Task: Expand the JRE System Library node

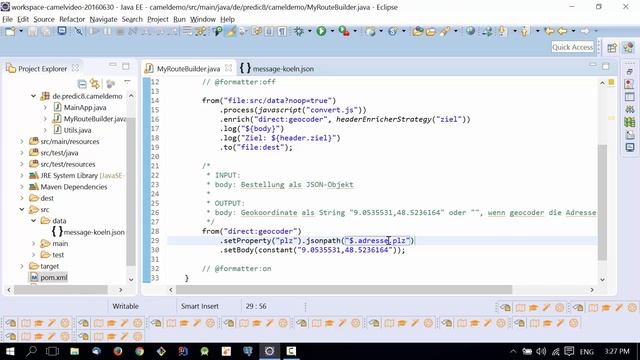Action: click(22, 176)
